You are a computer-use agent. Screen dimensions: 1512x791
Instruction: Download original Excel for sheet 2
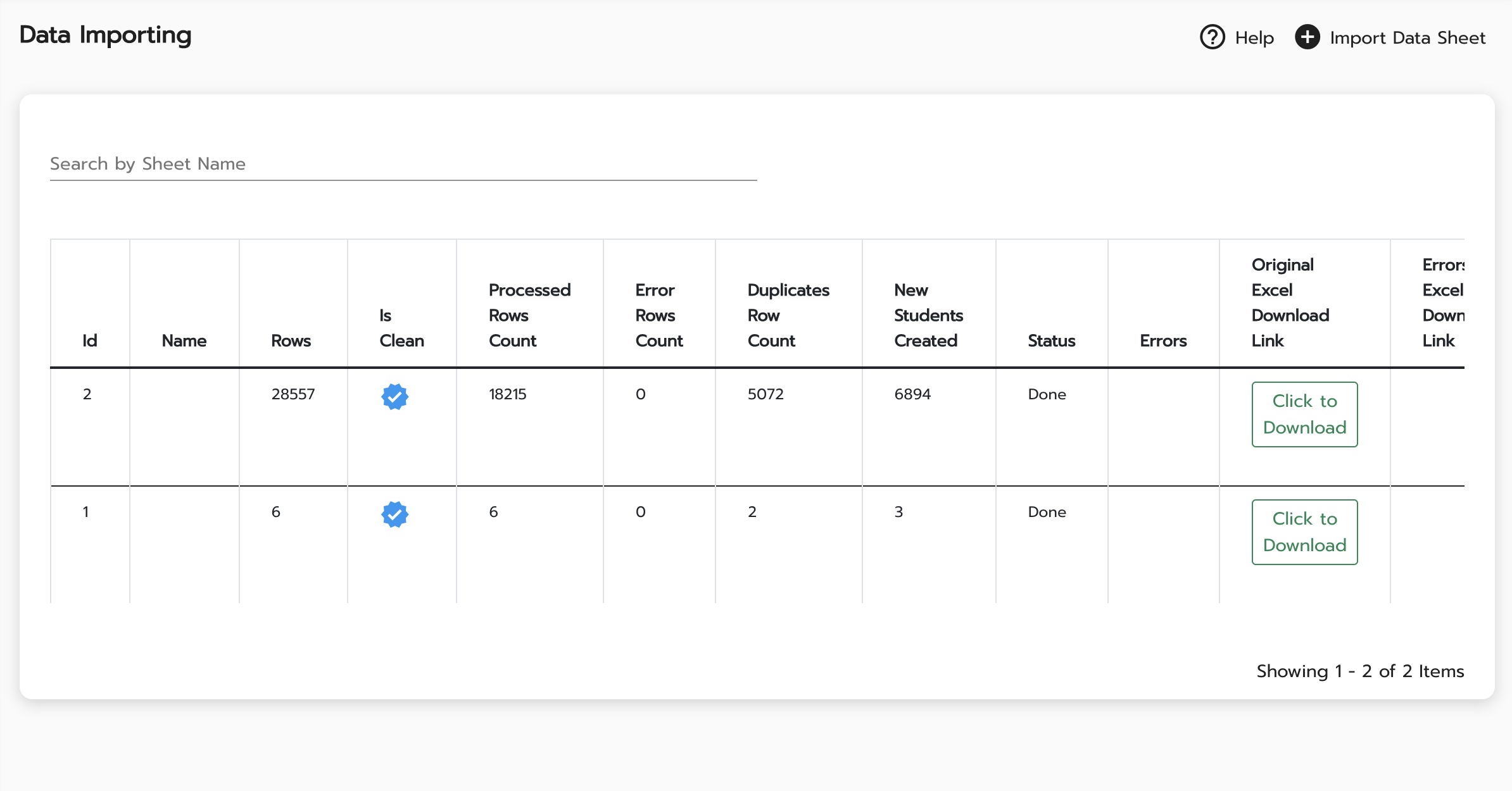coord(1304,414)
